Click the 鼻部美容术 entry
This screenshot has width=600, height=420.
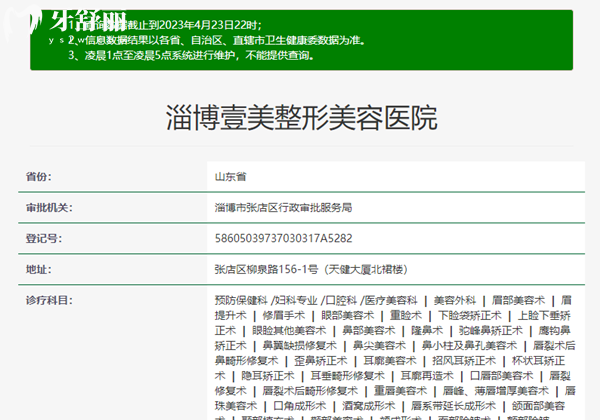pyautogui.click(x=368, y=330)
